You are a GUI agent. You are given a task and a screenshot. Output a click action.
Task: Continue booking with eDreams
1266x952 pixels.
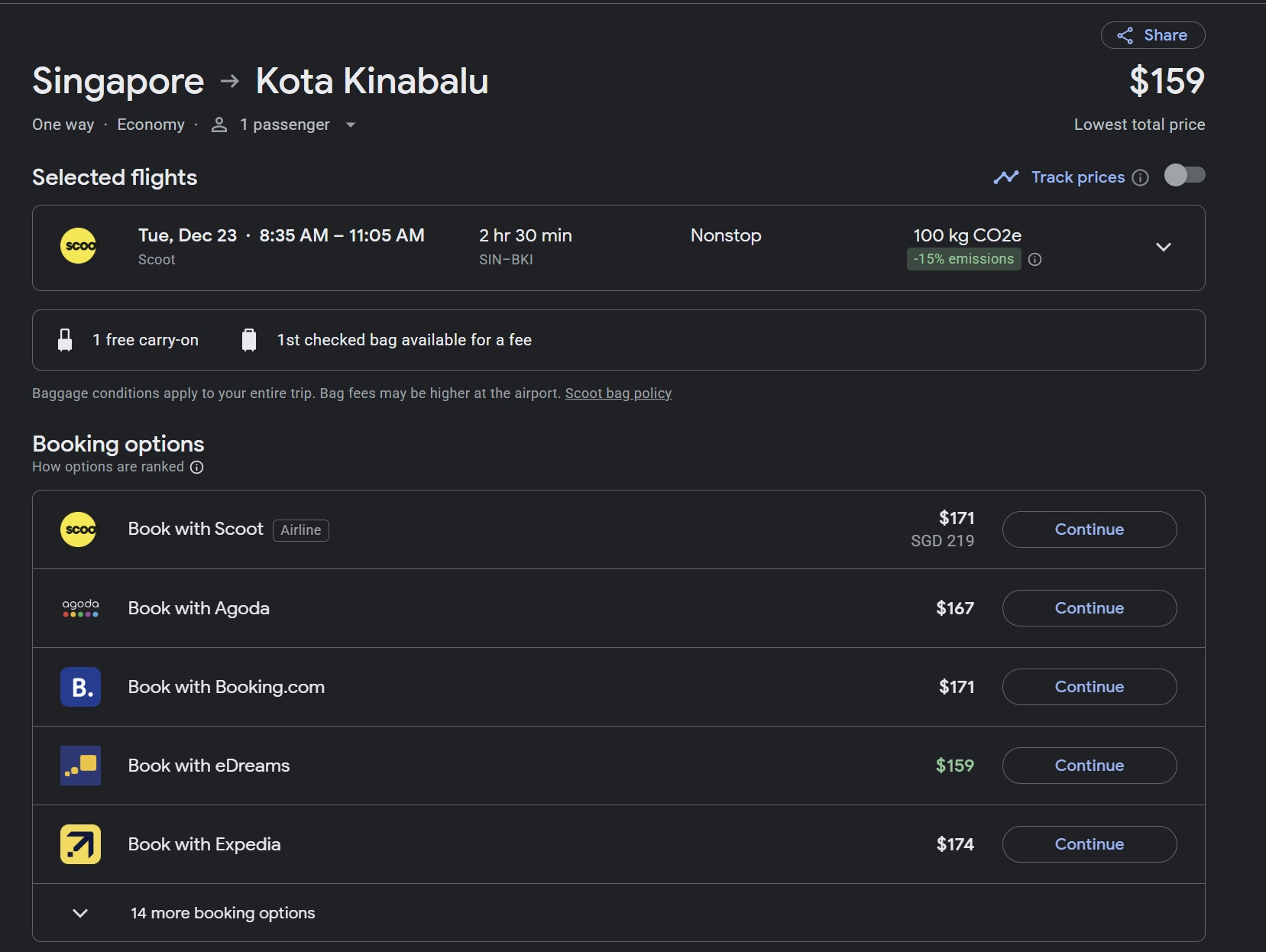pyautogui.click(x=1089, y=766)
